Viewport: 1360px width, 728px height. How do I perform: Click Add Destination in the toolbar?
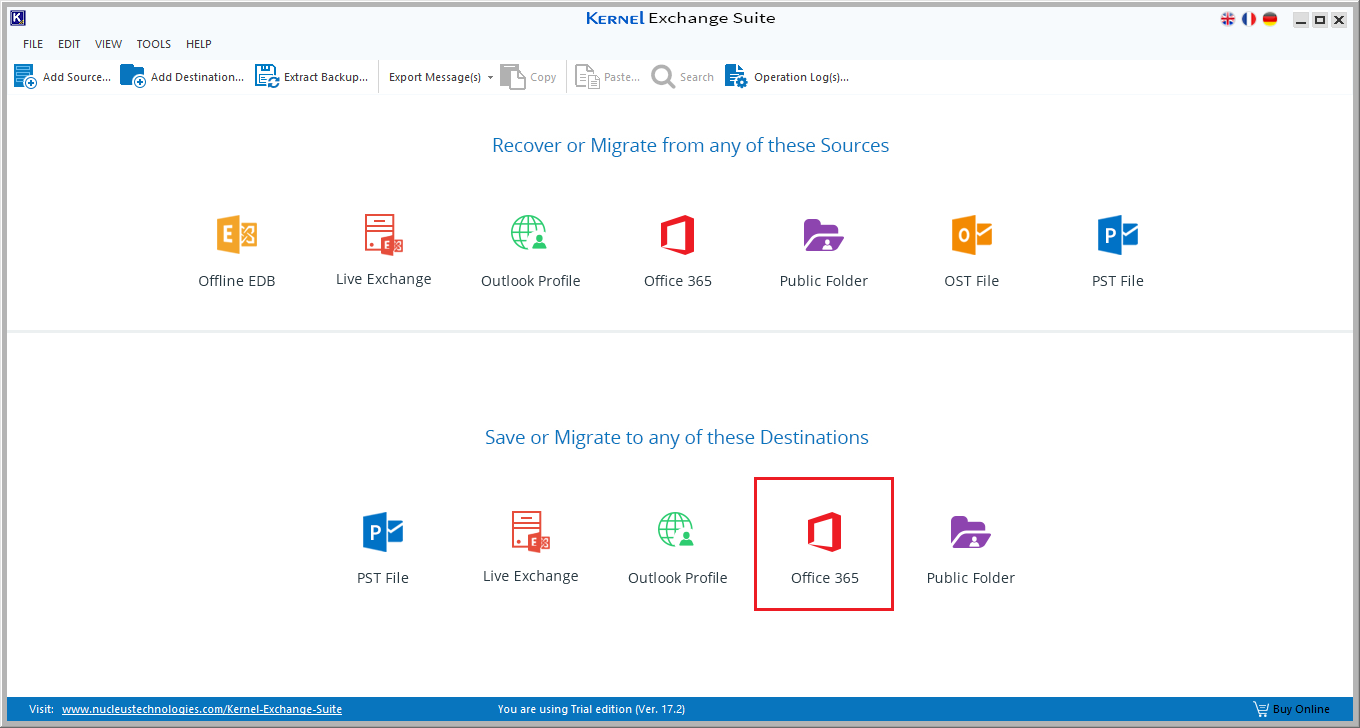pos(182,77)
